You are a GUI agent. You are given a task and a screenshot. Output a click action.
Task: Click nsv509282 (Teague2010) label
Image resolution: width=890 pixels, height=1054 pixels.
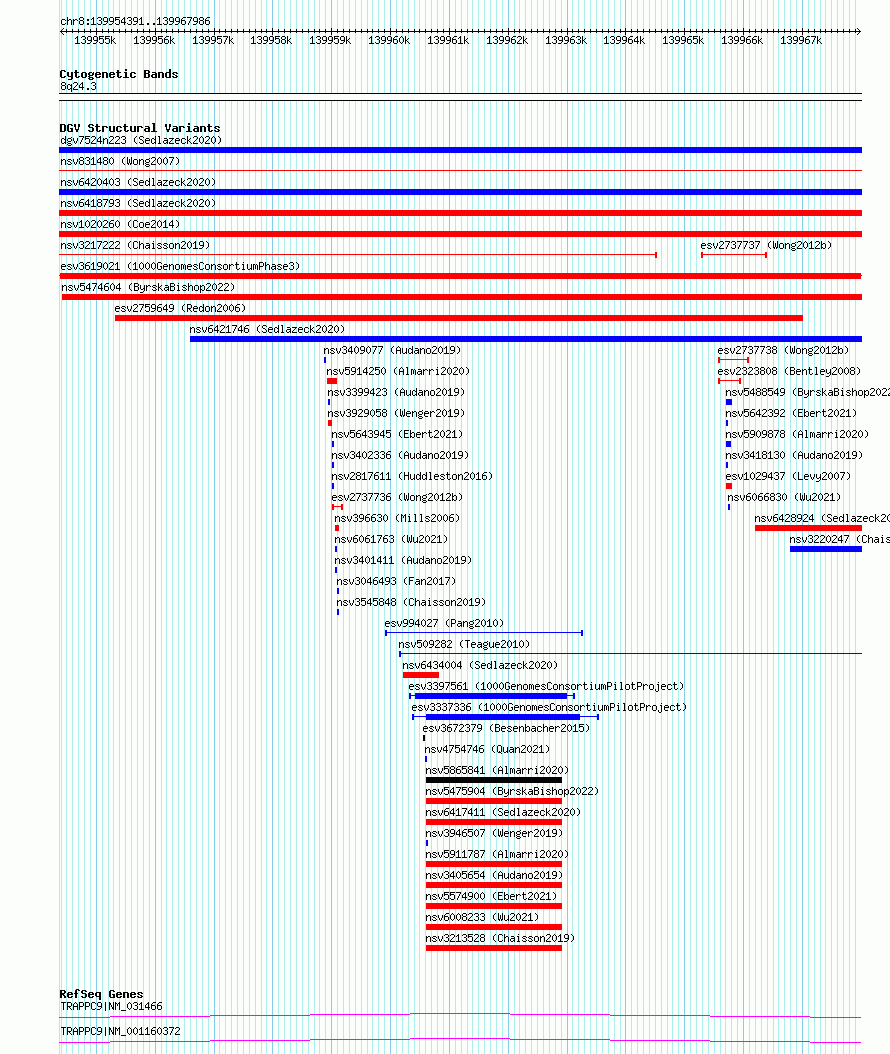pos(464,645)
